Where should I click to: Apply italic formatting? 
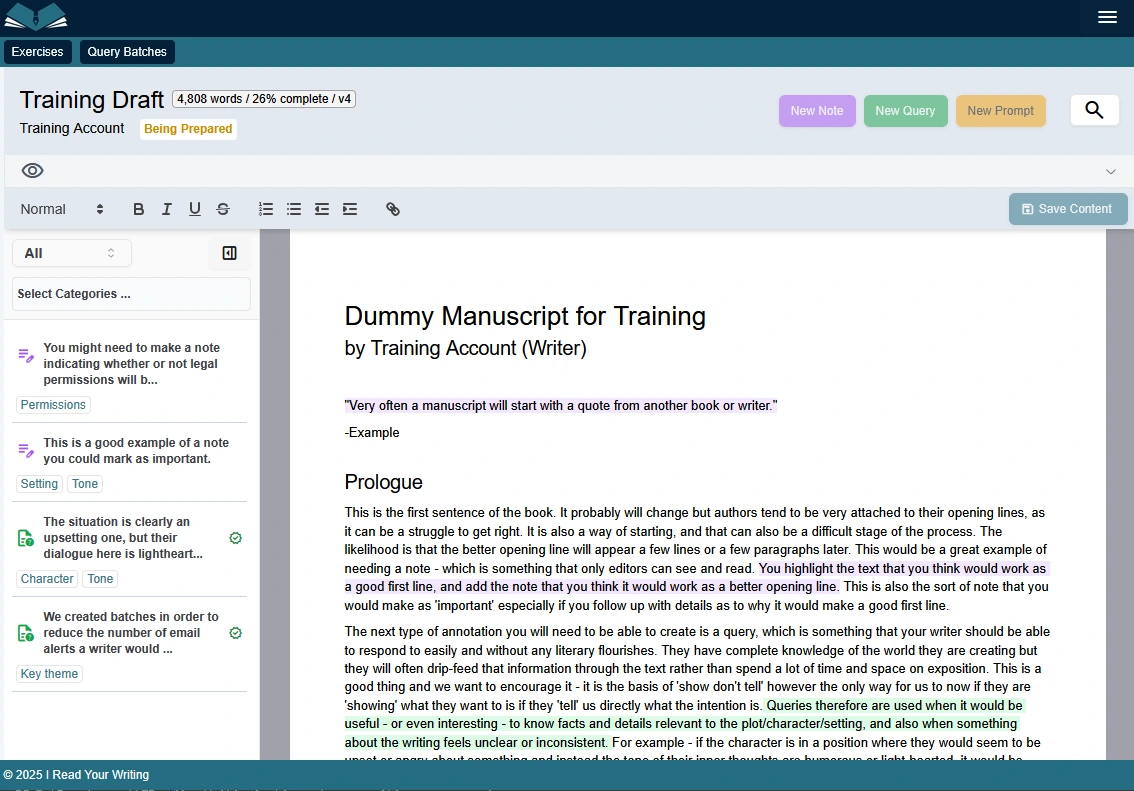click(166, 209)
